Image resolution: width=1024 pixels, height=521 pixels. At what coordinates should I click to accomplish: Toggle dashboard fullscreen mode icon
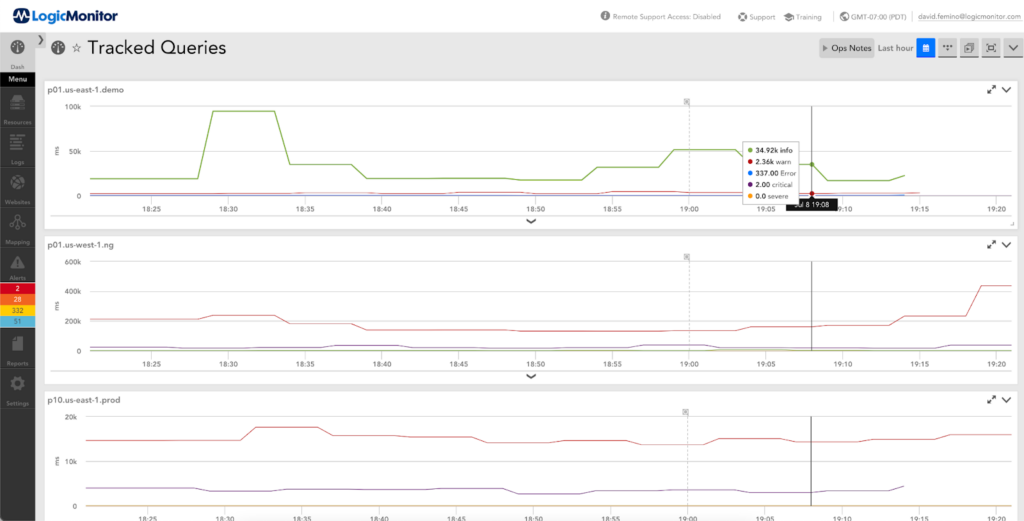click(x=991, y=48)
